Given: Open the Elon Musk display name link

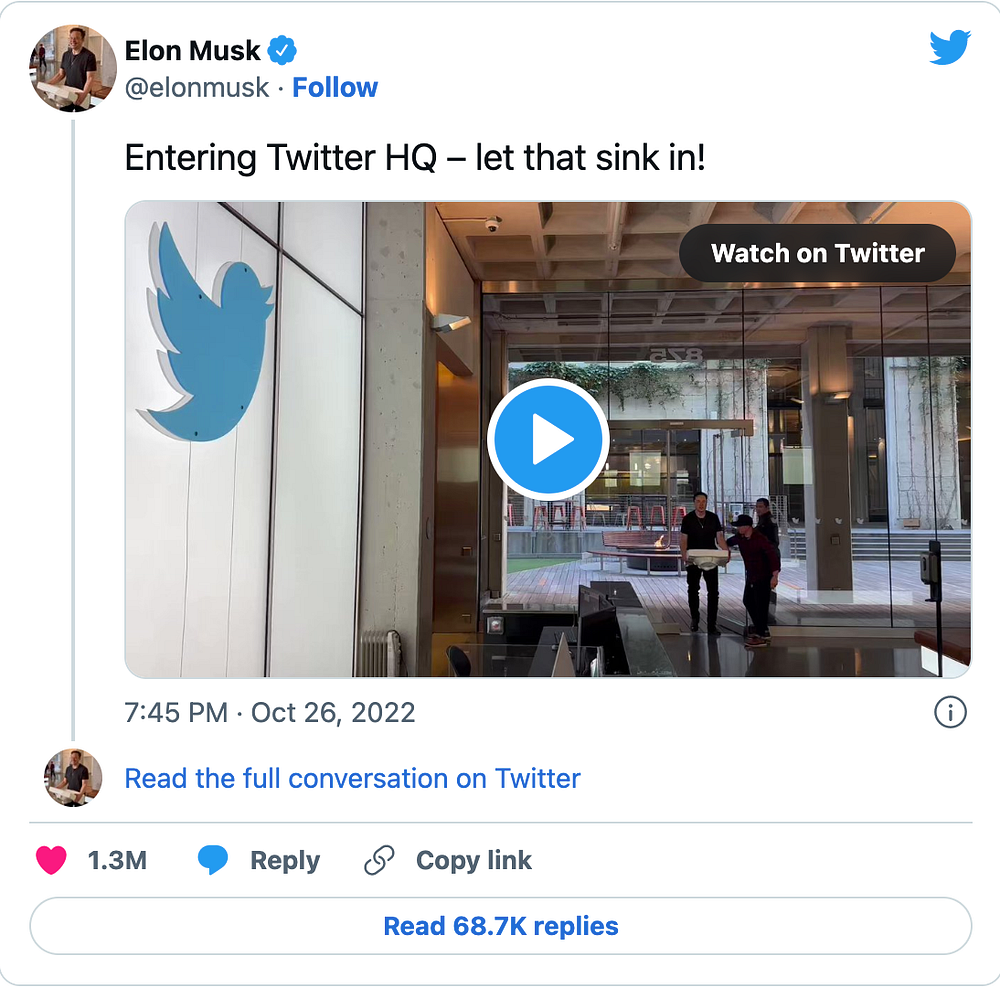Looking at the screenshot, I should [x=192, y=50].
